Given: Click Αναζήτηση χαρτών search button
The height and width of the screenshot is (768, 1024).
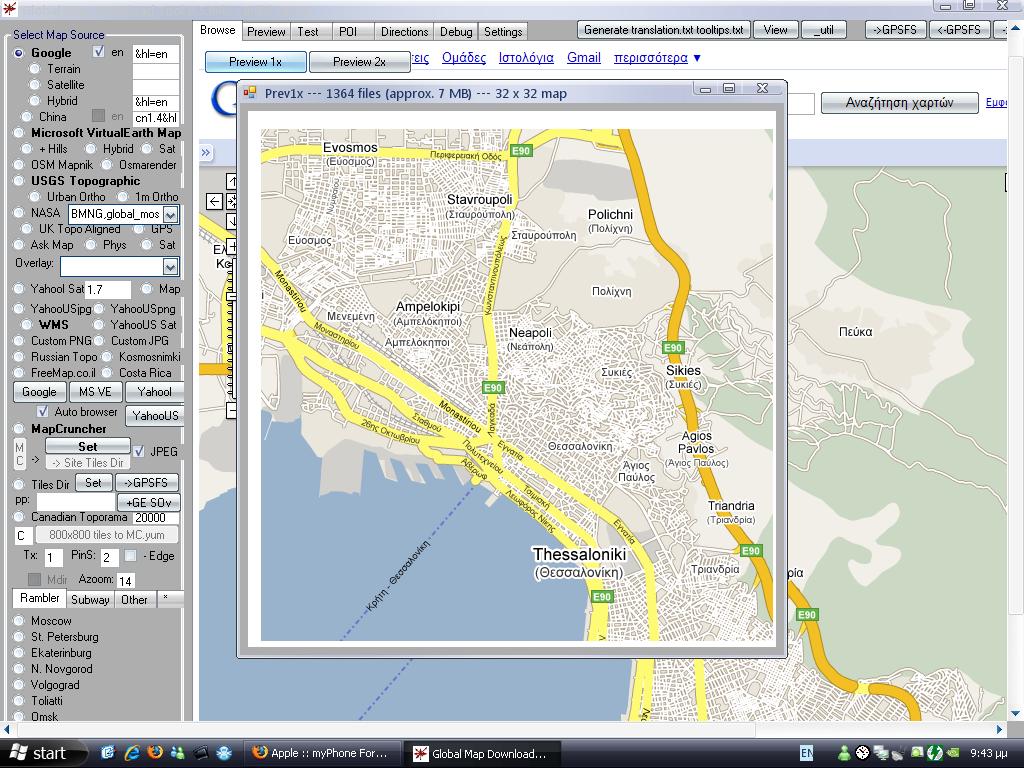Looking at the screenshot, I should [x=899, y=103].
